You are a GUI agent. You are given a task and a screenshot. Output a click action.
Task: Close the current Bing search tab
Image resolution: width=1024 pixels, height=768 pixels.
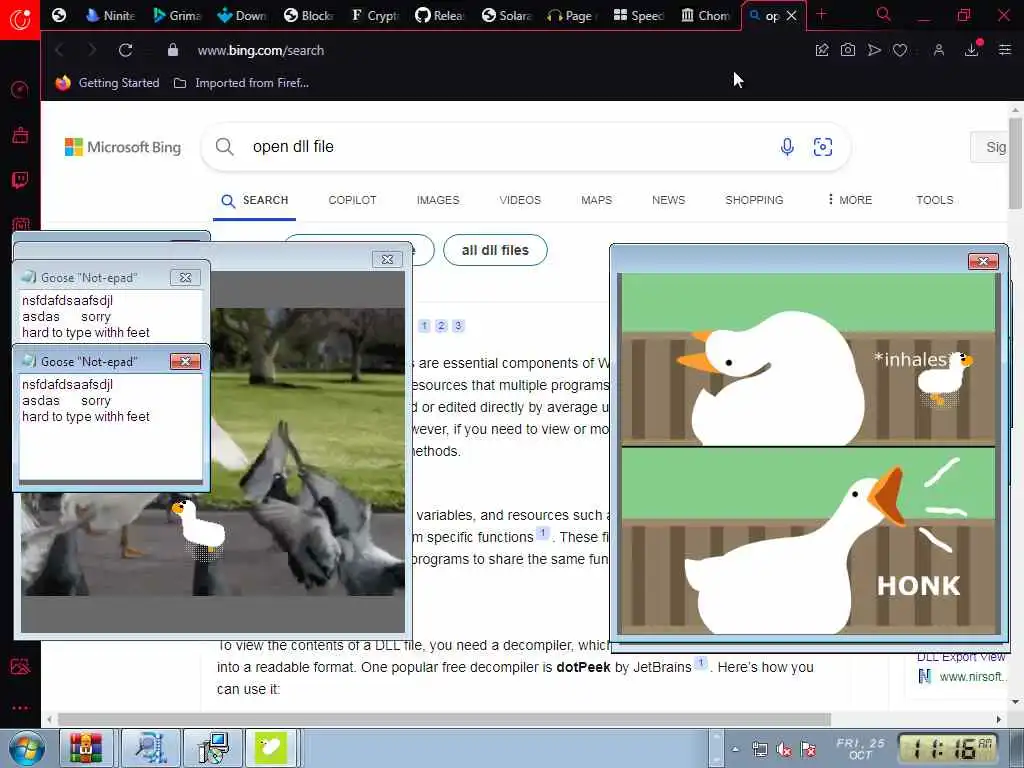point(792,16)
